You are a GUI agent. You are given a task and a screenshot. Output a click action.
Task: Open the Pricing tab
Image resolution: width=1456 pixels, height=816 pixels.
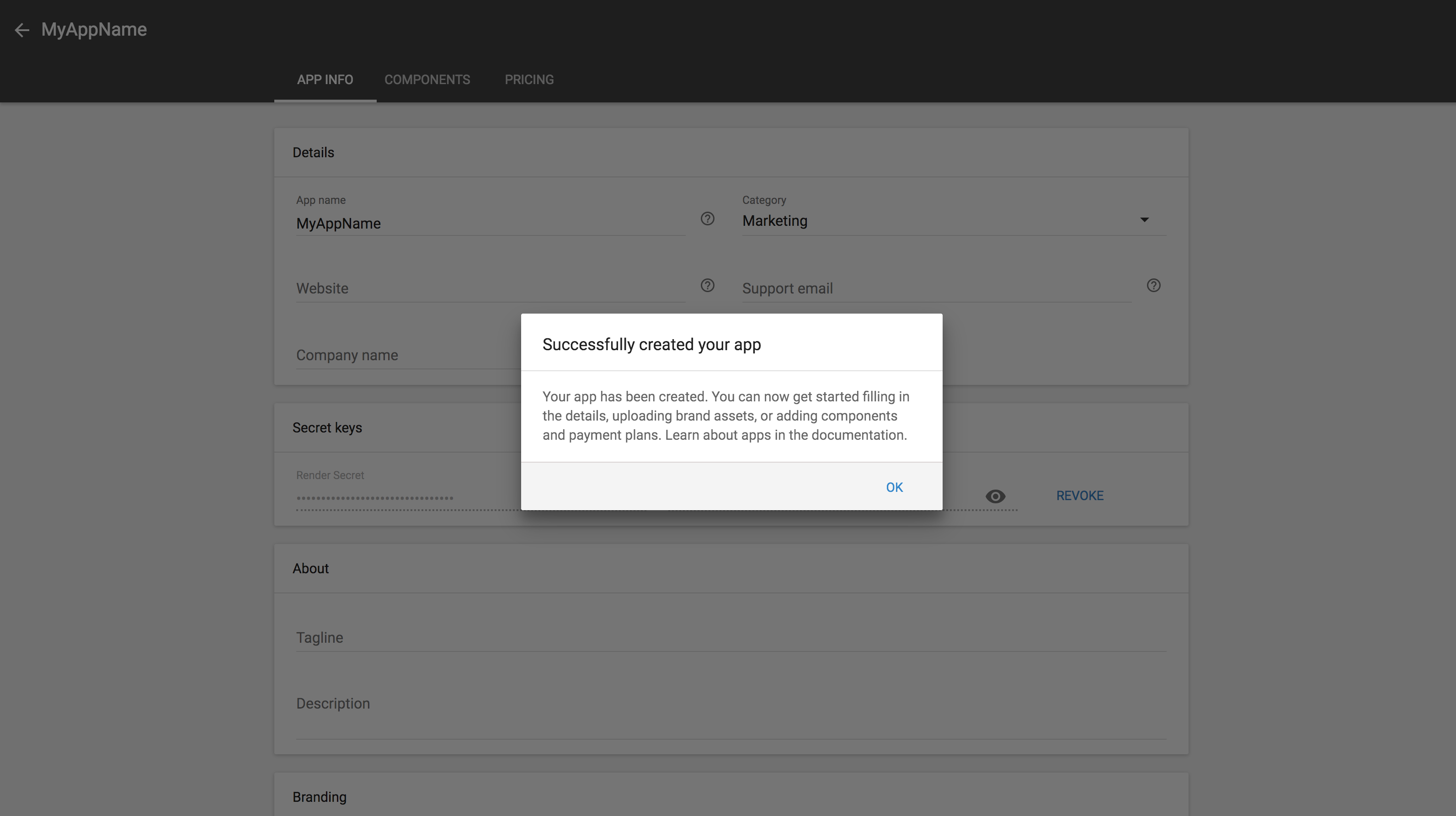point(529,79)
